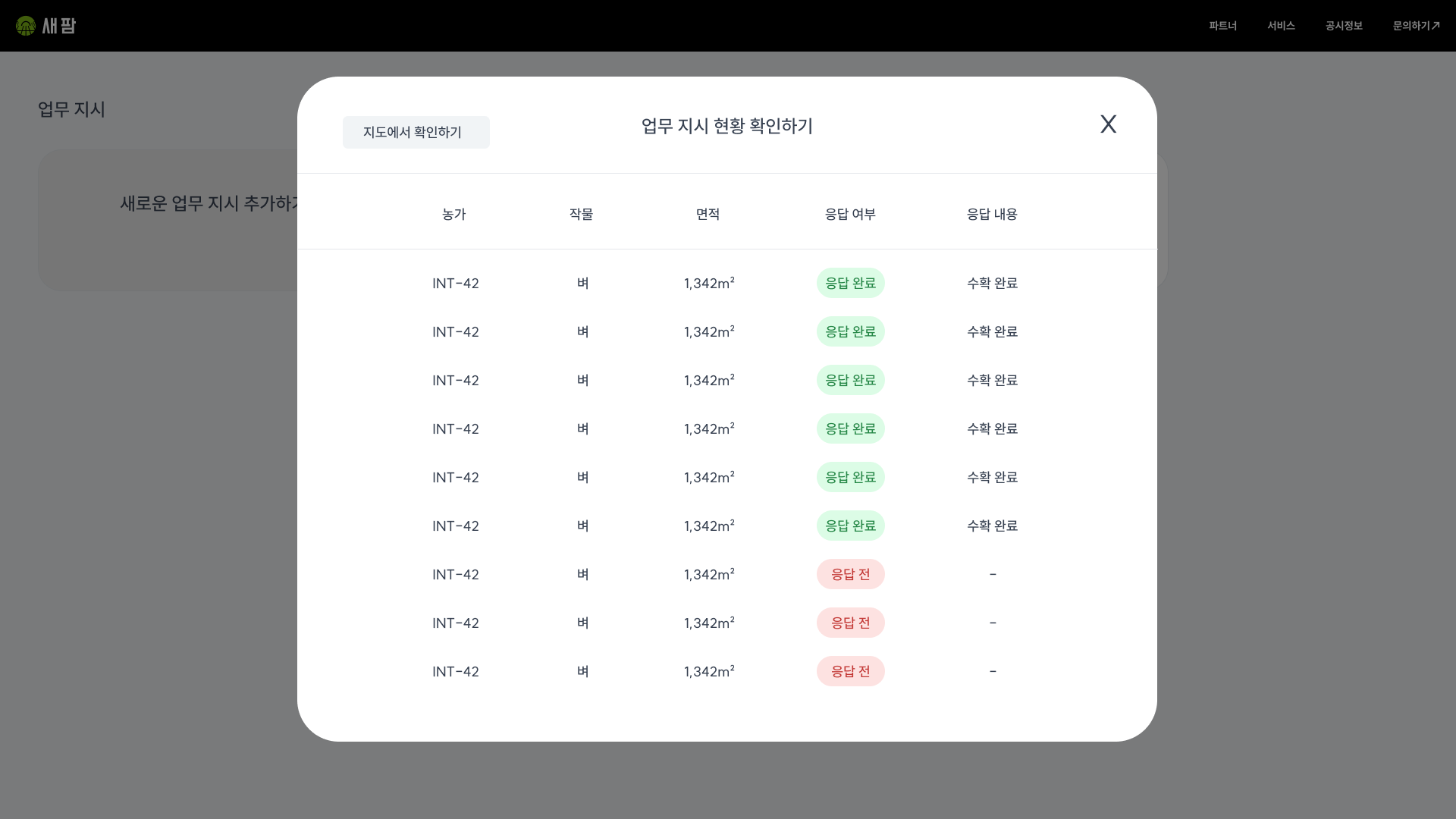Screen dimensions: 1456x819
Task: Click the last row's INT-42 cell
Action: click(x=456, y=671)
